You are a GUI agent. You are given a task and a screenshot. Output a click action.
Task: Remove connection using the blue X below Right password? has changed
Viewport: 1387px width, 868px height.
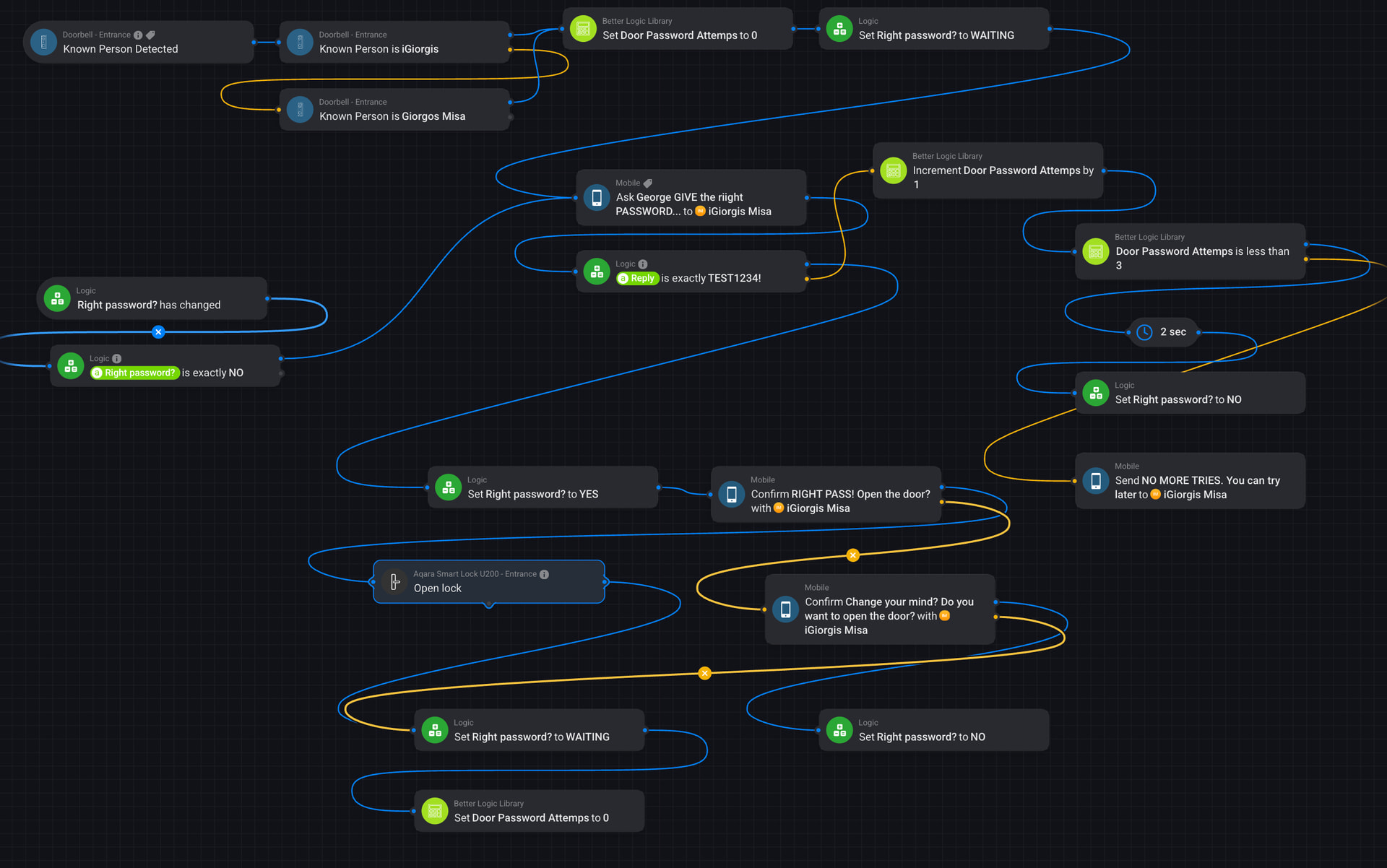(158, 332)
